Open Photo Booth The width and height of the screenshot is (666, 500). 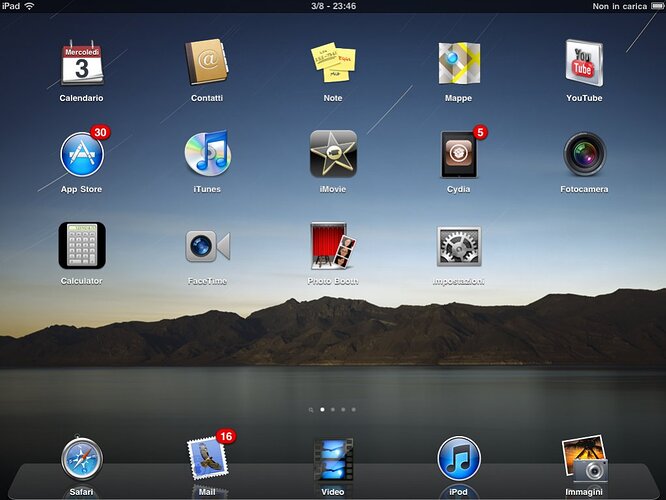point(333,246)
